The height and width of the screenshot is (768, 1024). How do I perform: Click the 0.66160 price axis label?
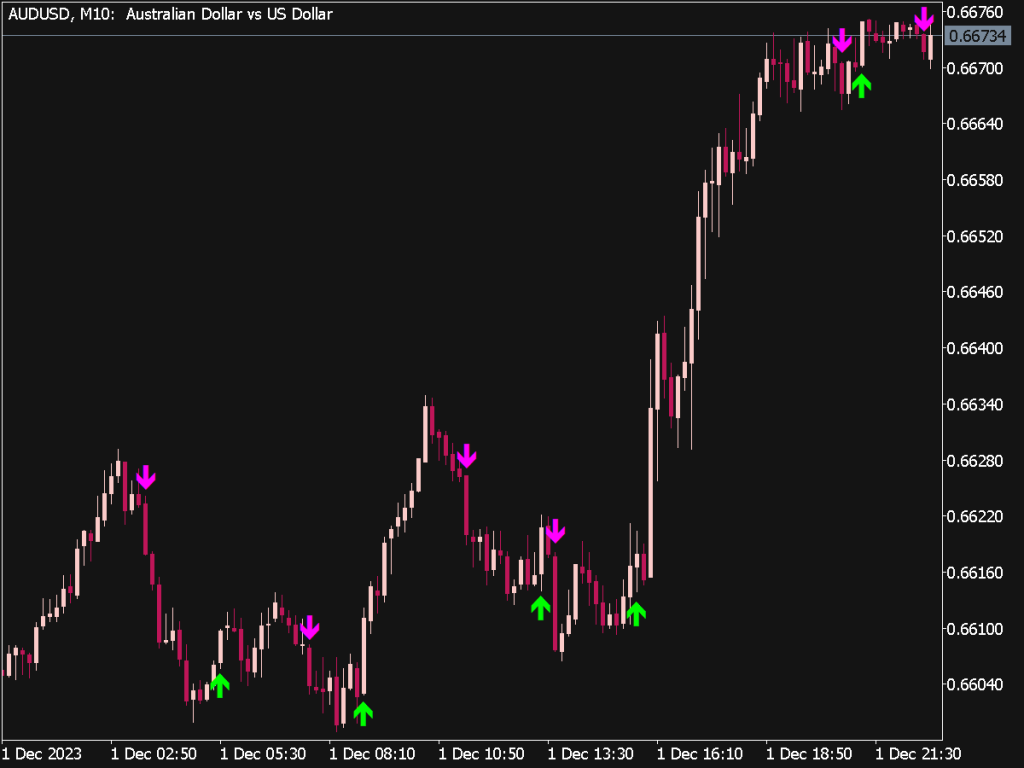click(x=975, y=573)
